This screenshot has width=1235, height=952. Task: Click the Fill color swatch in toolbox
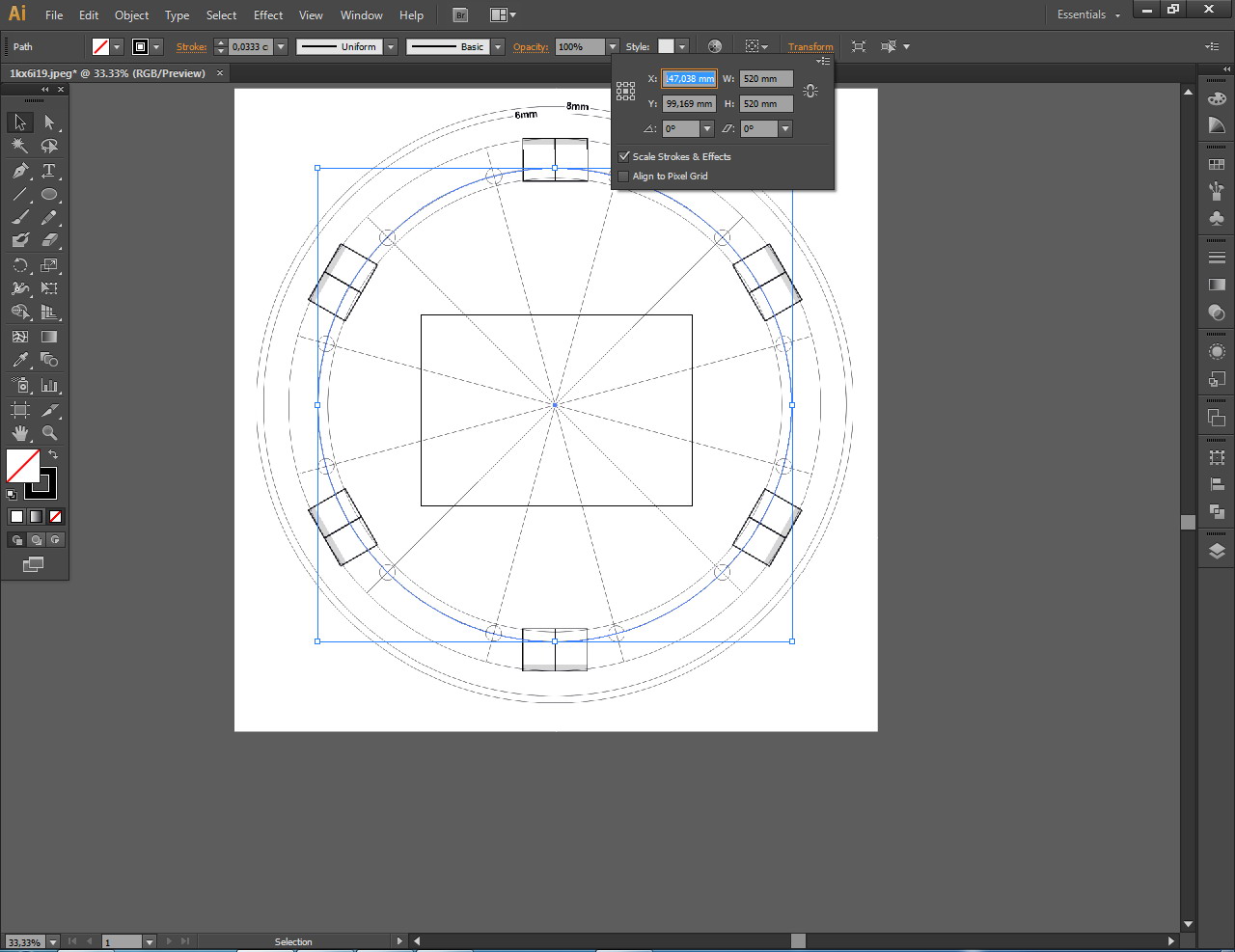(22, 466)
